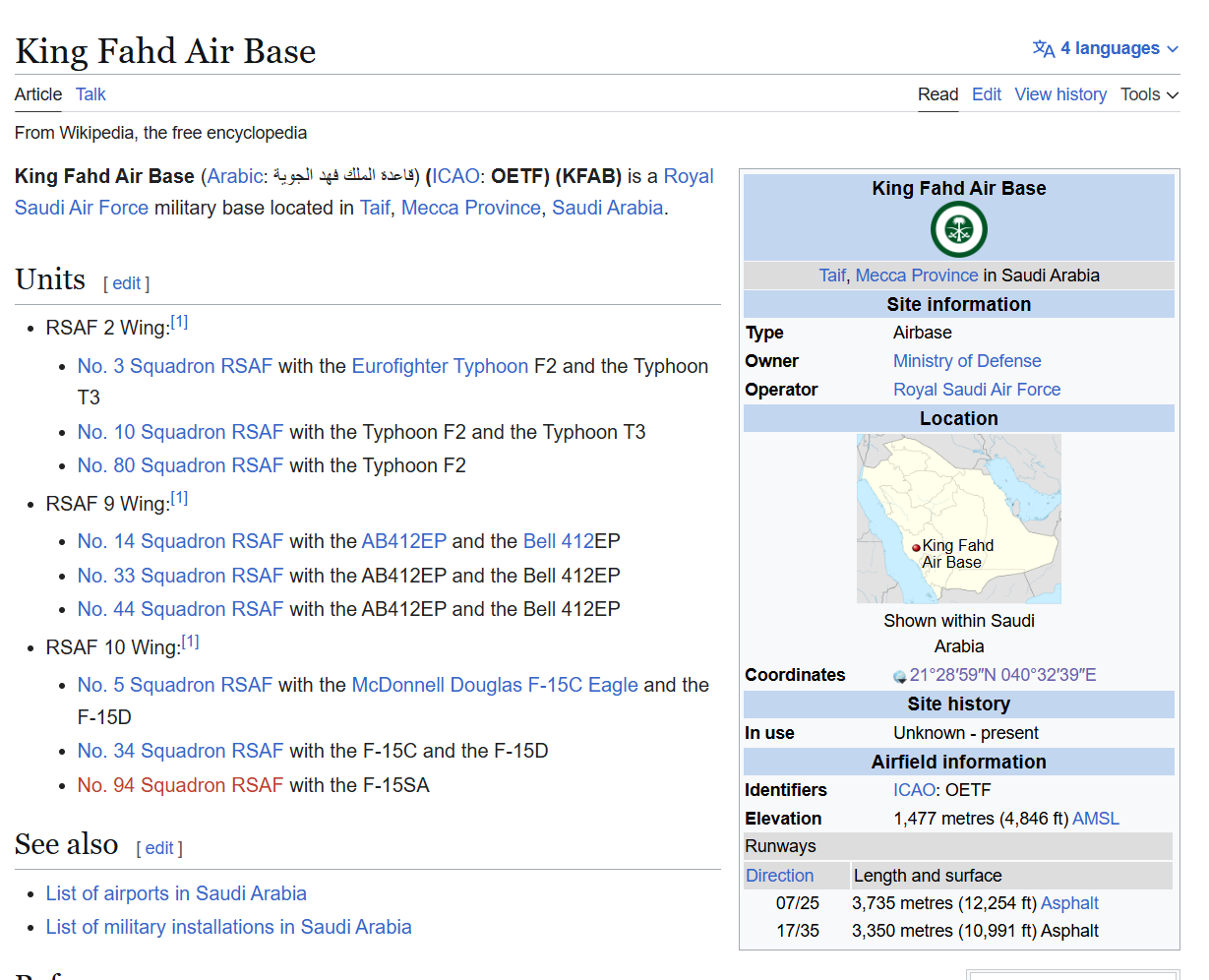
Task: Open No. 44 Squadron RSAF link
Action: (180, 609)
